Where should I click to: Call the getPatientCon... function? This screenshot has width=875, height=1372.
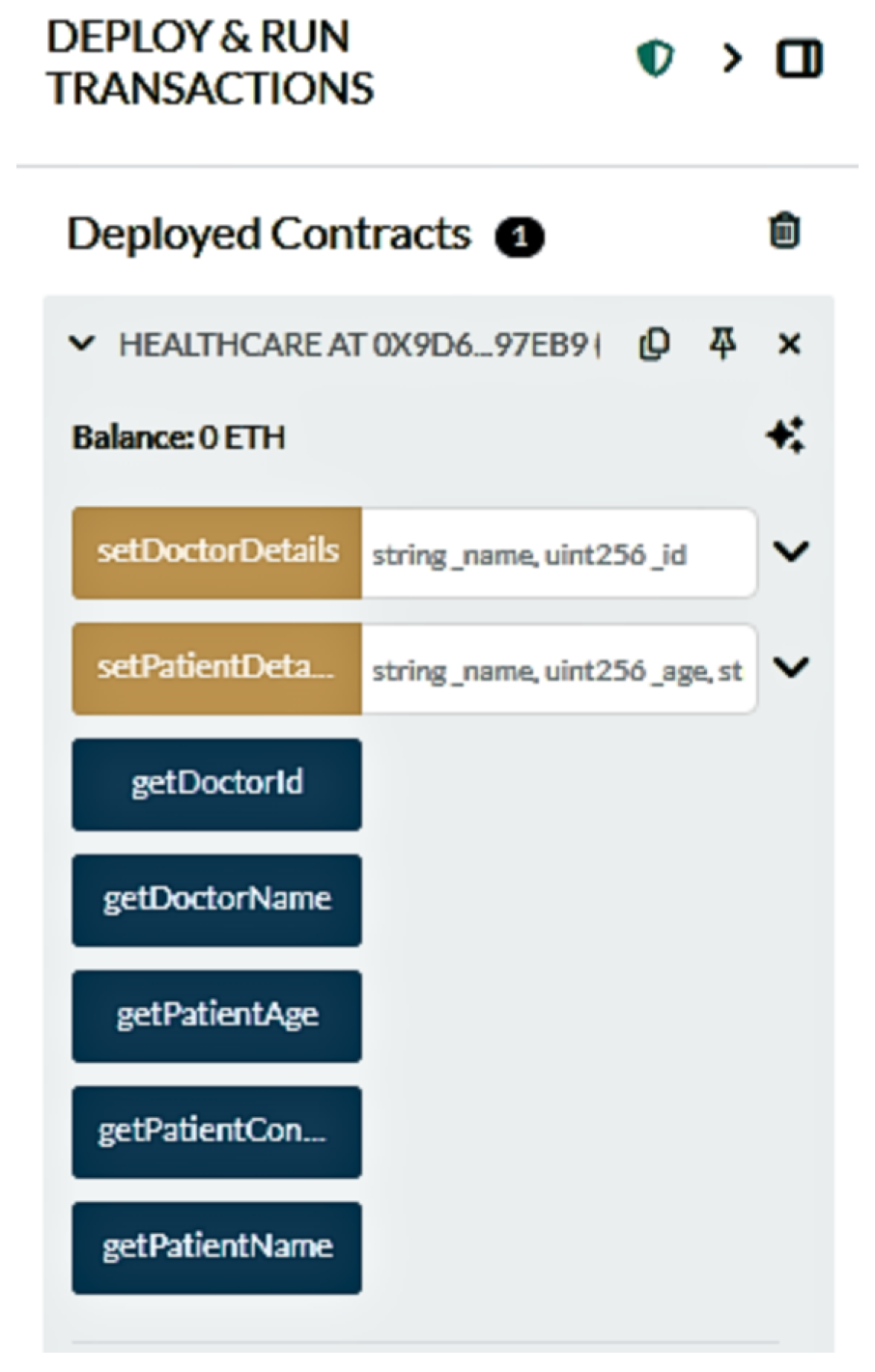[x=217, y=1133]
